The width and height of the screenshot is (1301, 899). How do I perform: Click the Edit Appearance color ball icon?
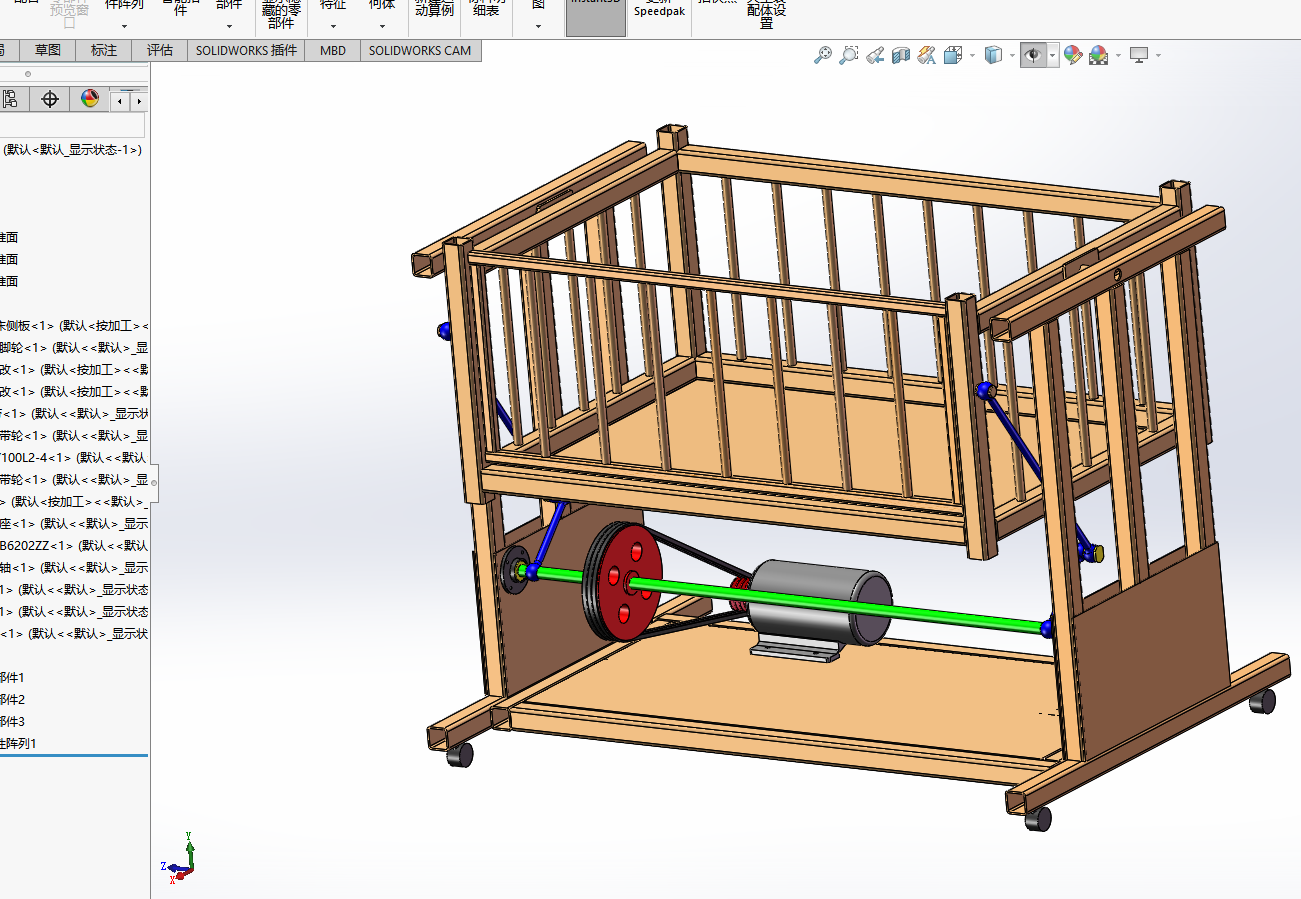point(1073,56)
